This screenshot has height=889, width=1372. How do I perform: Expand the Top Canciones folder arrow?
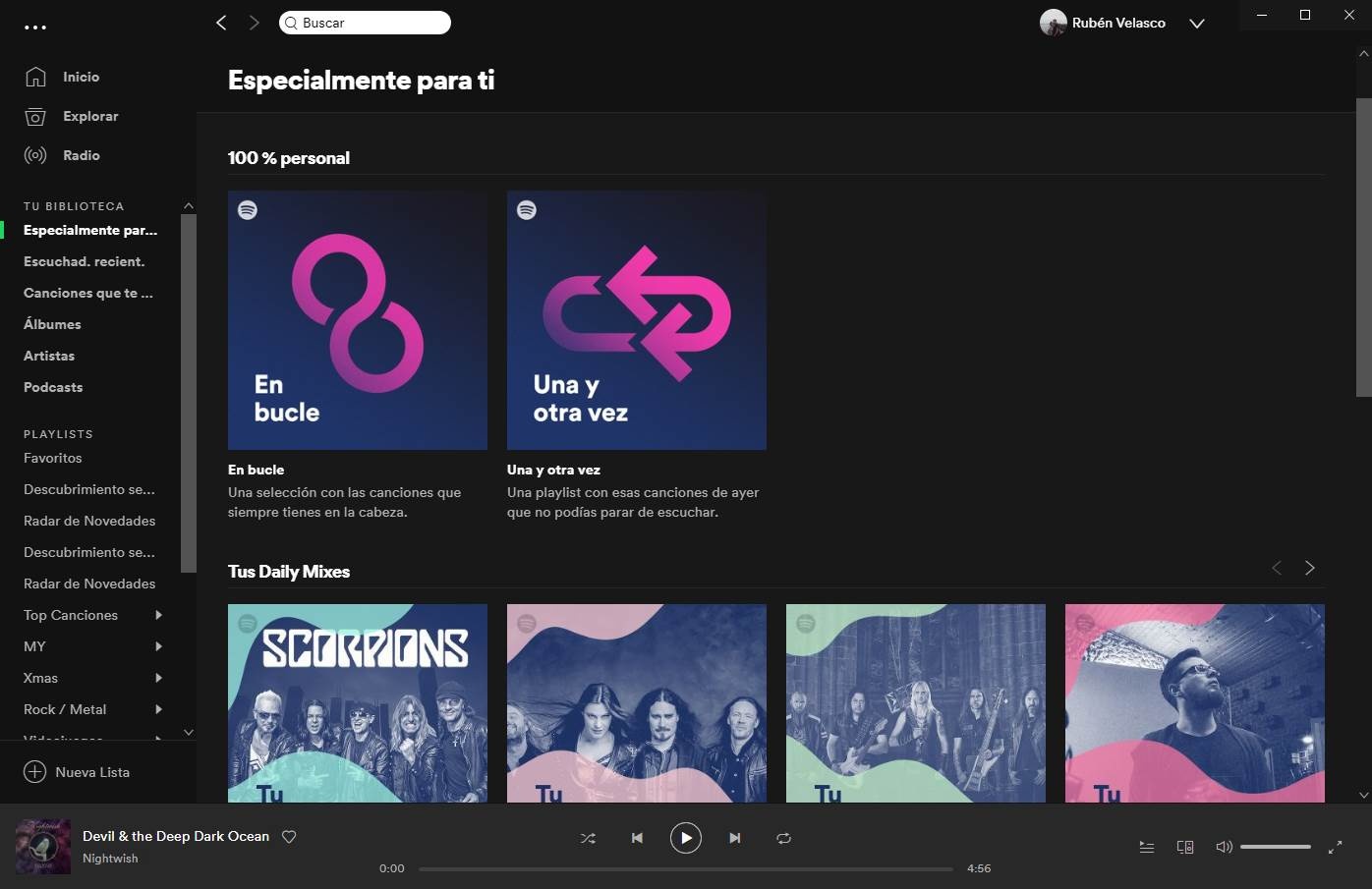point(159,615)
